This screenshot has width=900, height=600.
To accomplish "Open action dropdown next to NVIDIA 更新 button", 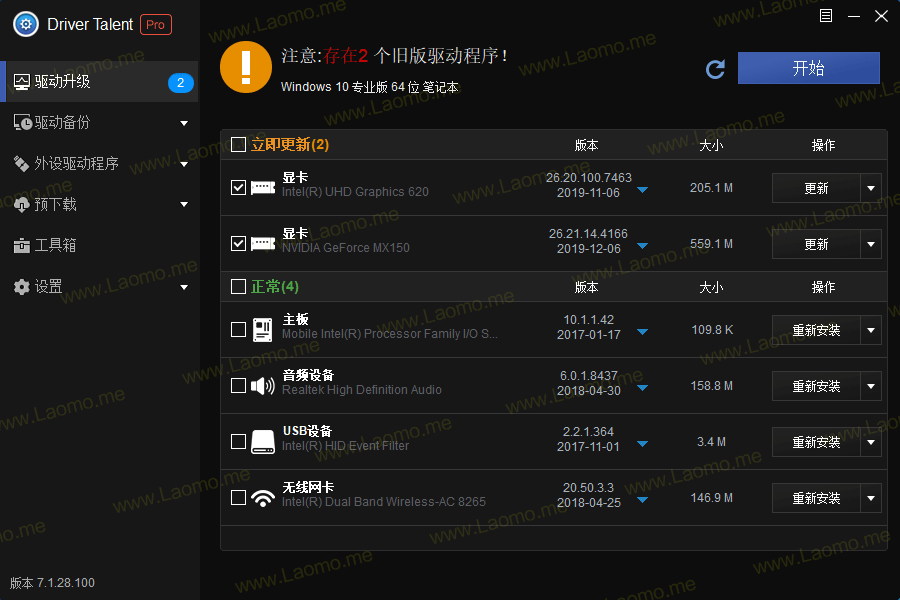I will point(871,245).
